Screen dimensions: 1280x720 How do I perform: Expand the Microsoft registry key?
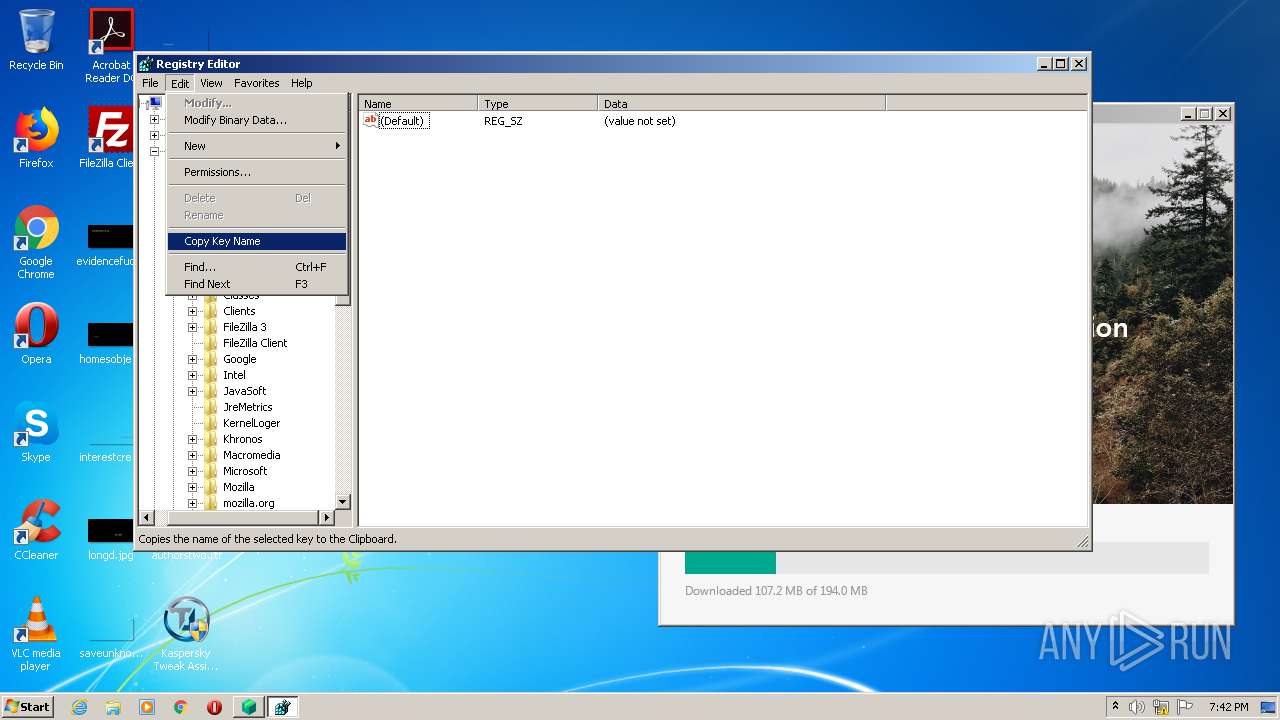click(193, 471)
